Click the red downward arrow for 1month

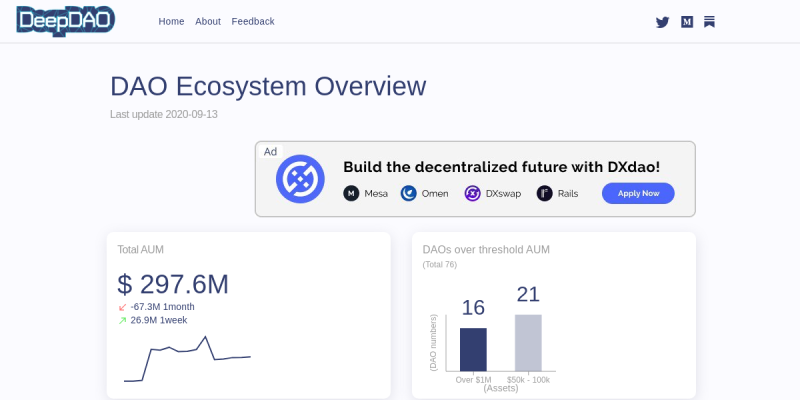(x=123, y=307)
